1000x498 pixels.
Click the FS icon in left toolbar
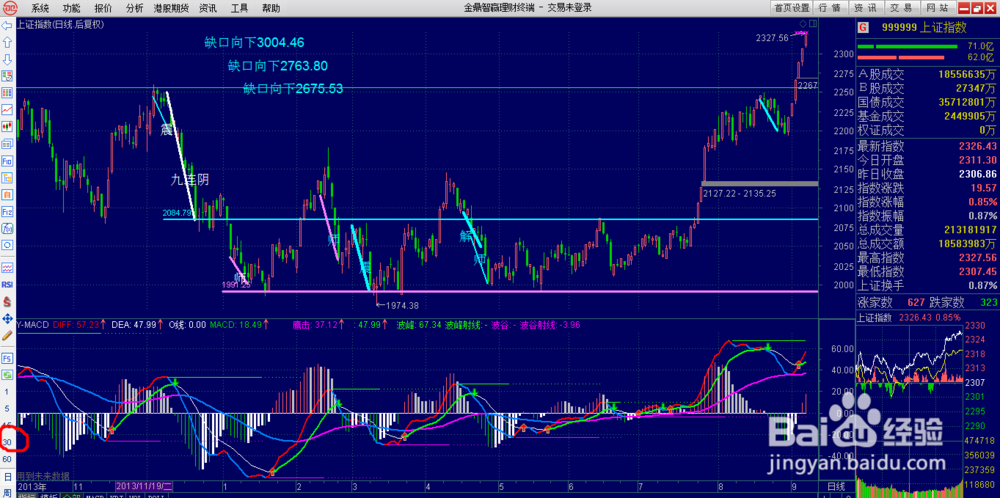pos(7,358)
